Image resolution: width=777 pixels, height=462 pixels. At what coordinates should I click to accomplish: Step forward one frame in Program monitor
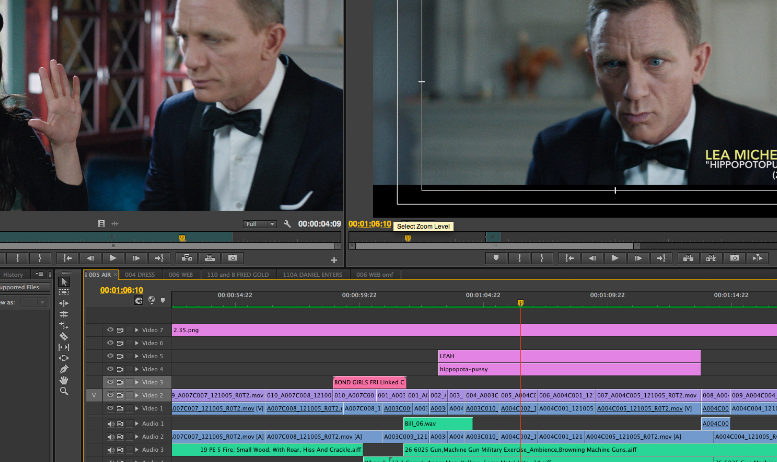pyautogui.click(x=638, y=258)
